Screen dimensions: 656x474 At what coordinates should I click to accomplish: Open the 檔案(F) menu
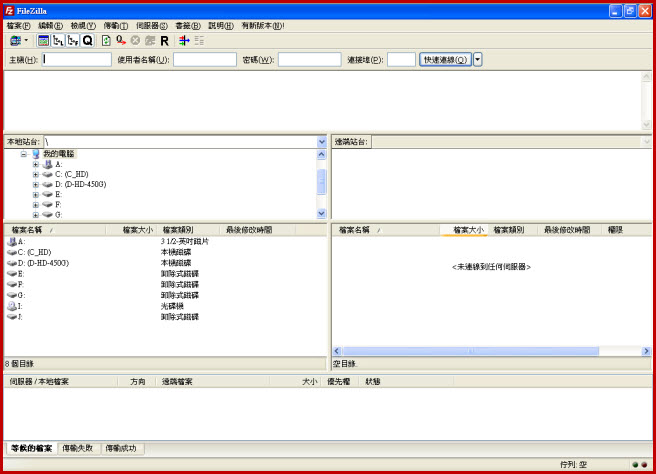click(18, 25)
